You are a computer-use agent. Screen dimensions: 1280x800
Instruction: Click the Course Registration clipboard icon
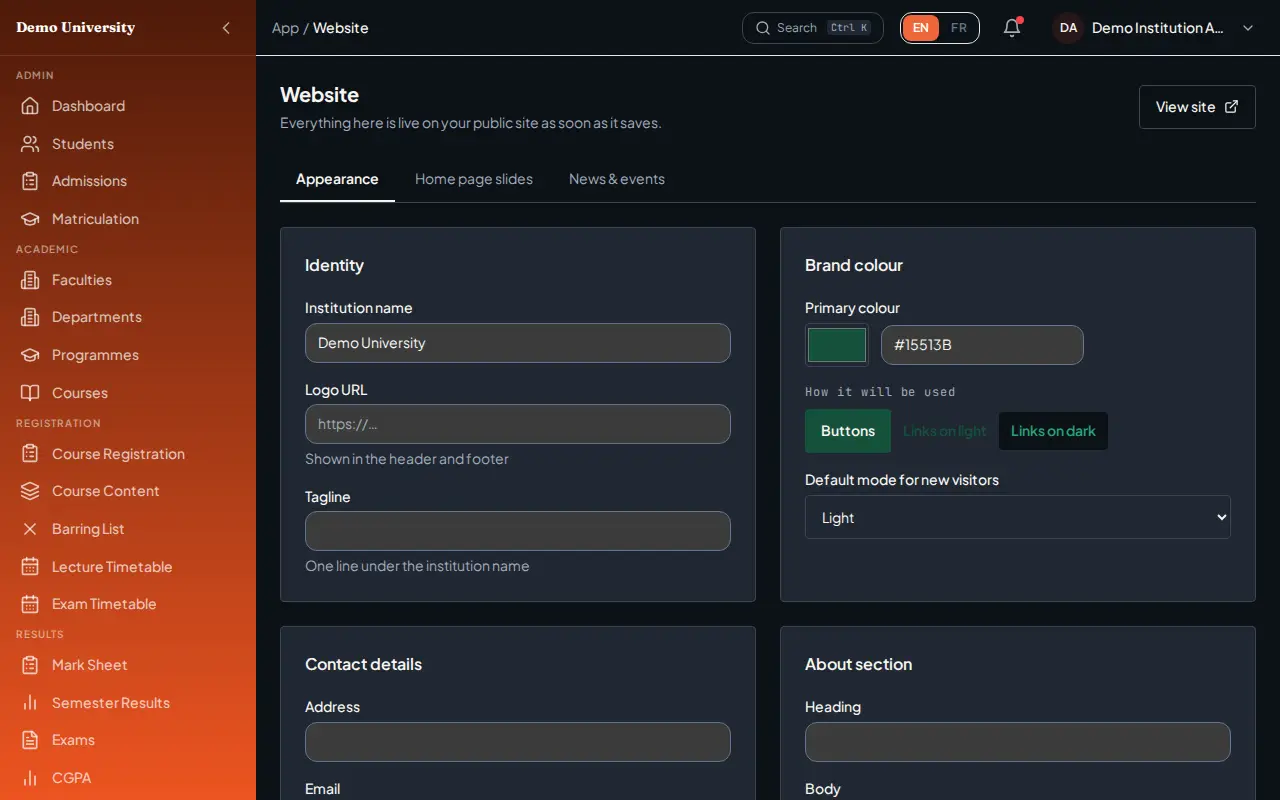(x=30, y=454)
